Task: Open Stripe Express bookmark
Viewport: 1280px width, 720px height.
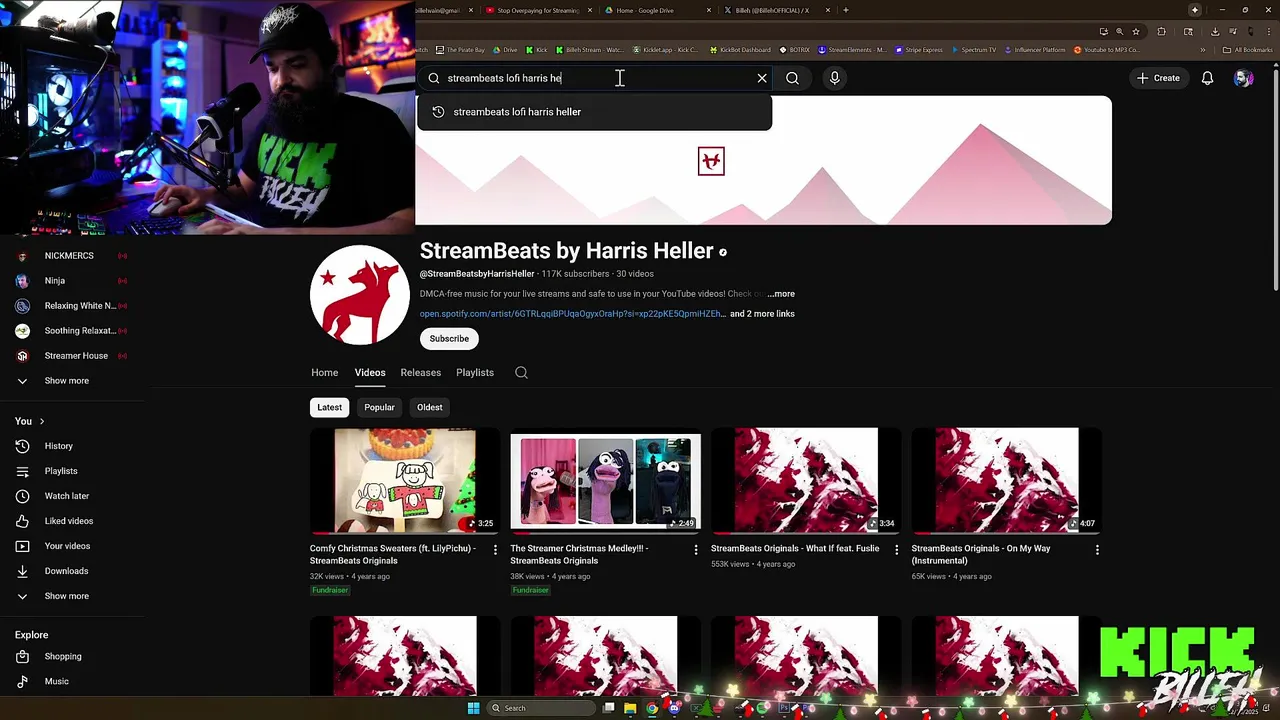Action: point(919,50)
